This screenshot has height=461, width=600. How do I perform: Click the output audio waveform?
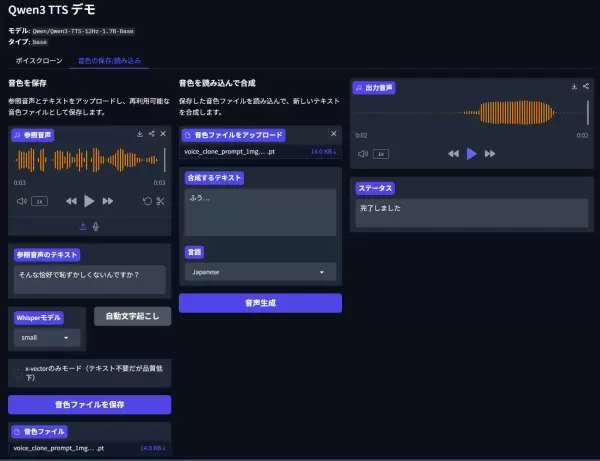[472, 112]
